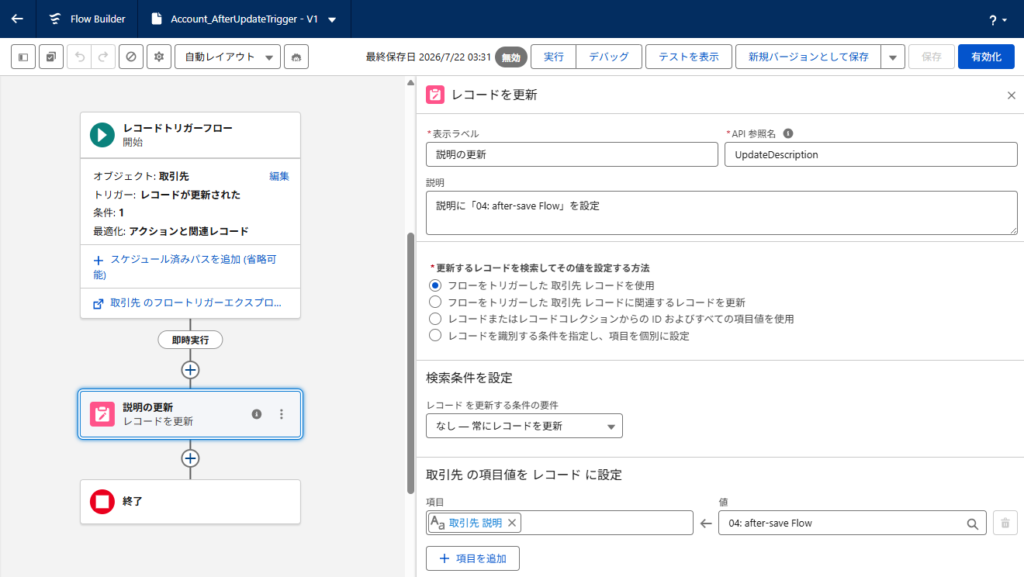Toggle the toolbox sidebar icon
This screenshot has width=1024, height=577.
(24, 57)
